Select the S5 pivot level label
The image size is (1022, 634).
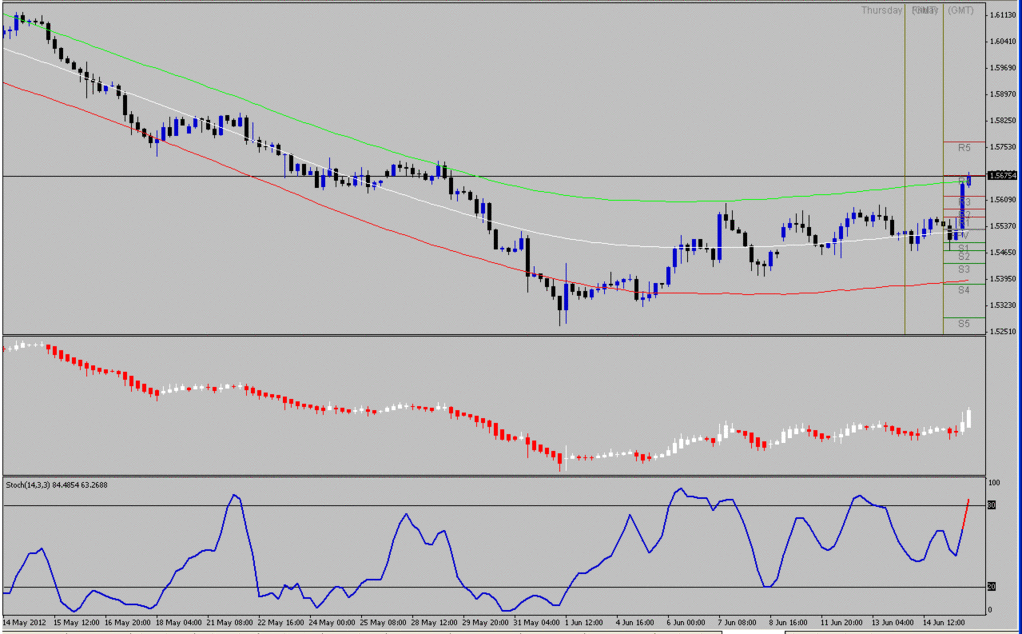tap(963, 323)
